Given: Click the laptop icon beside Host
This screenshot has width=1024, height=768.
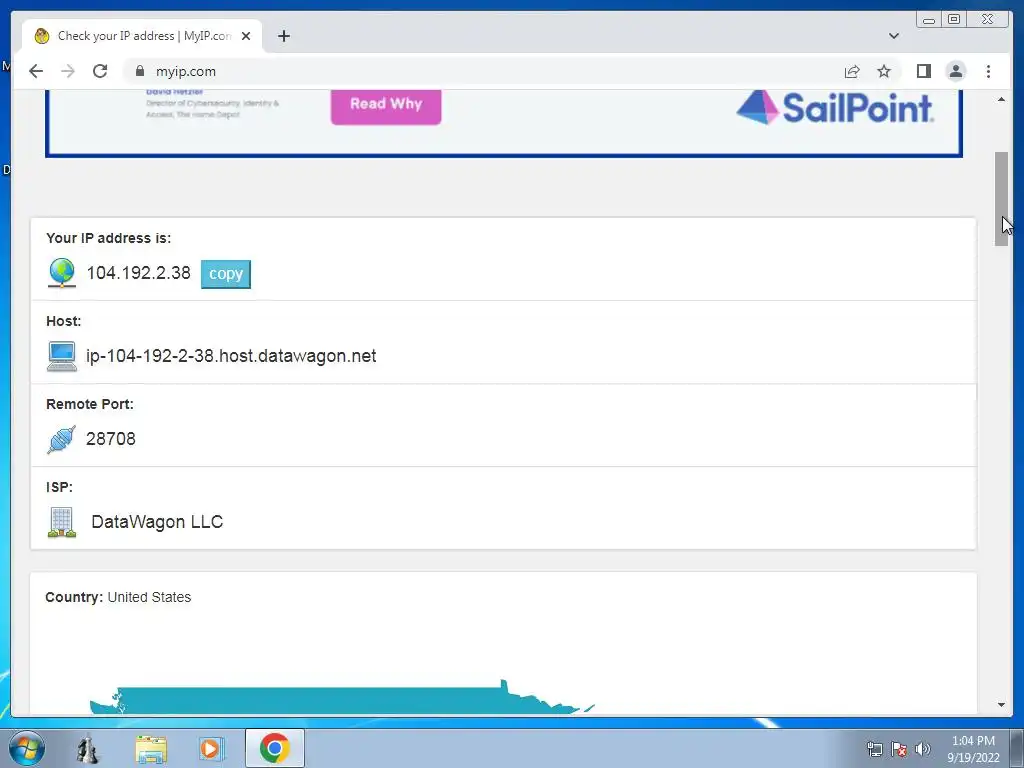Looking at the screenshot, I should tap(61, 357).
